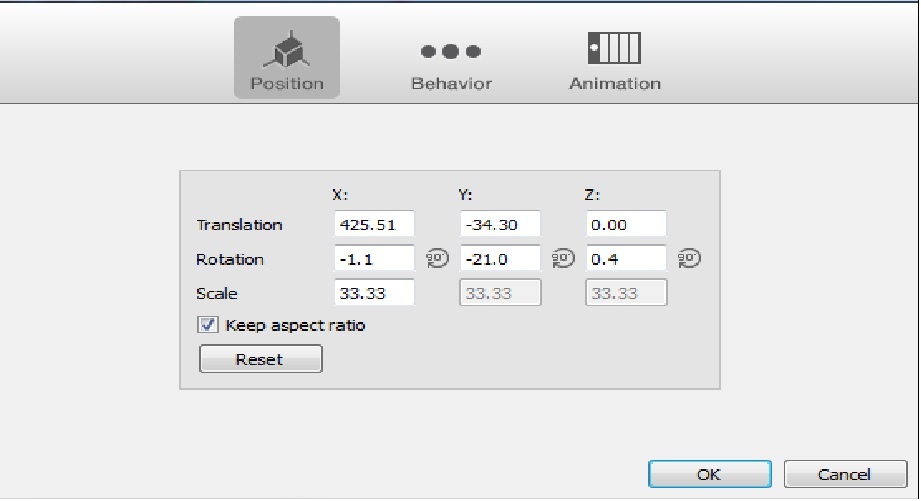The image size is (921, 501).
Task: Uncheck Keep aspect ratio checkbox
Action: [x=208, y=325]
